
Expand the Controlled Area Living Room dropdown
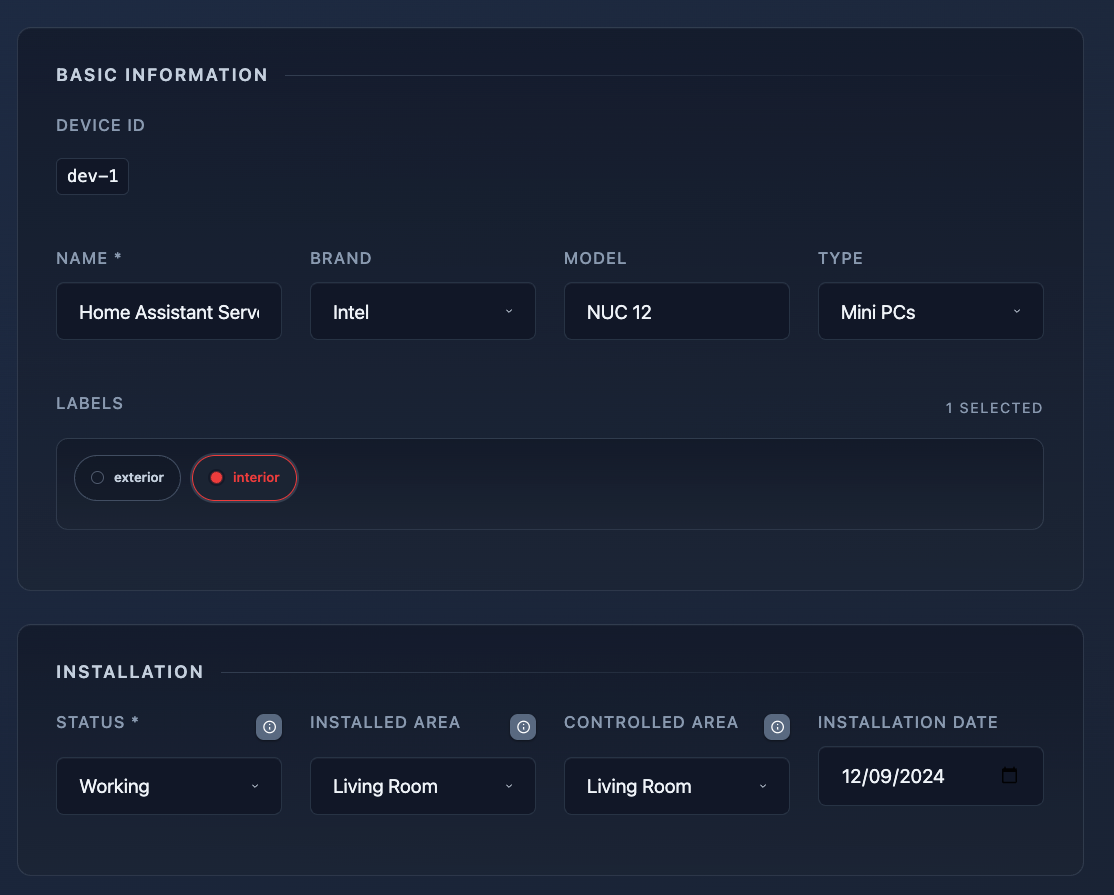click(676, 786)
